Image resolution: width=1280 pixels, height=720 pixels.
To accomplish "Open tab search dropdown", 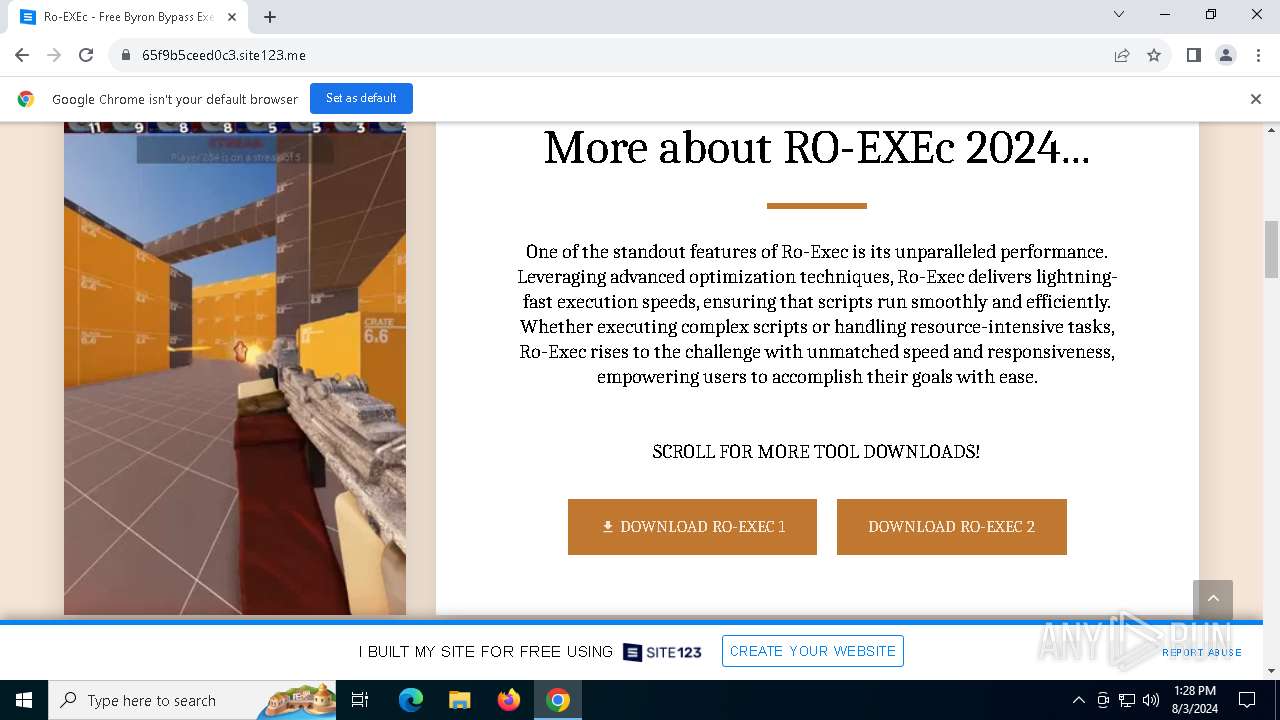I will point(1119,14).
